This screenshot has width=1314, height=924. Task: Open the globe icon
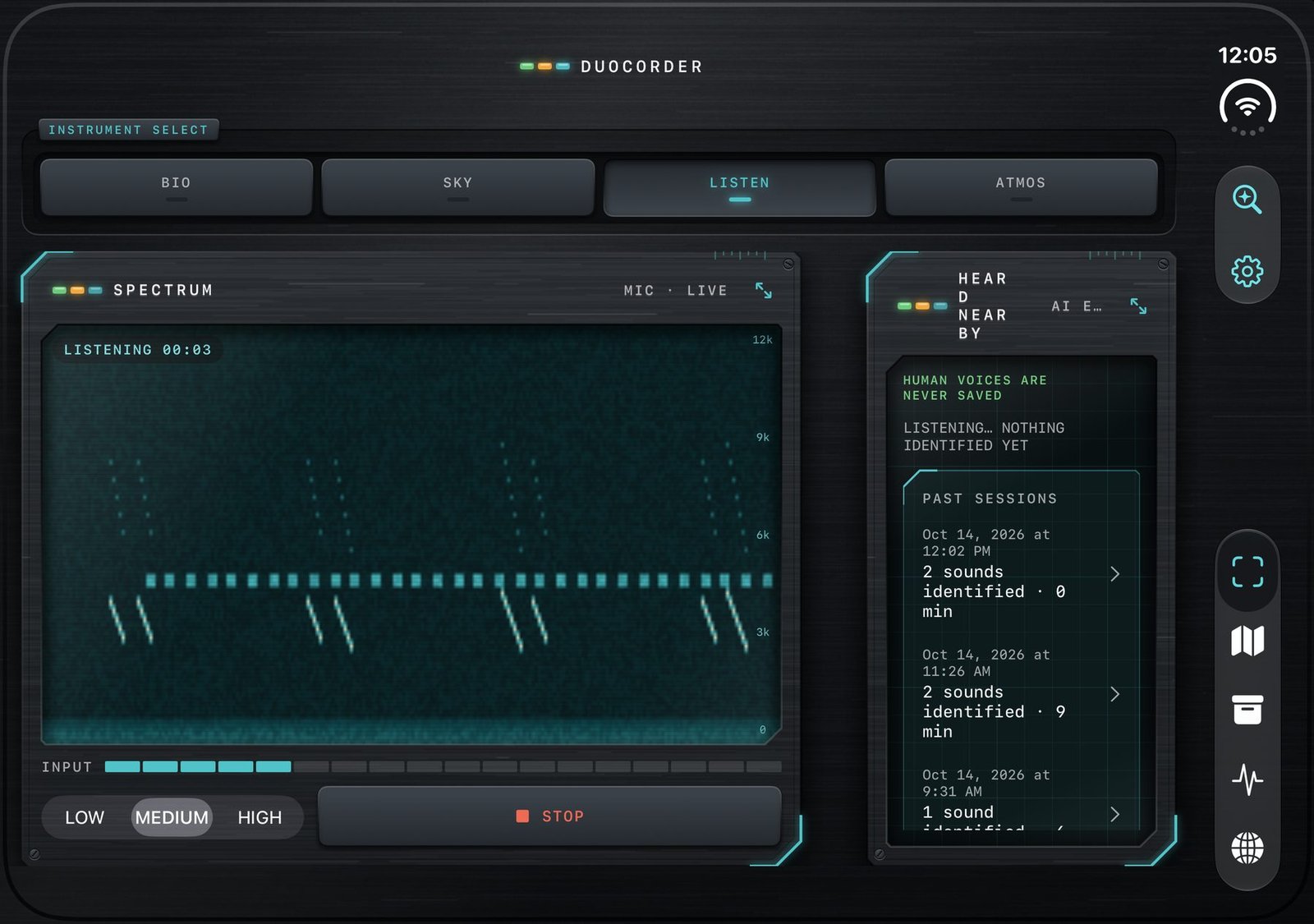1247,848
